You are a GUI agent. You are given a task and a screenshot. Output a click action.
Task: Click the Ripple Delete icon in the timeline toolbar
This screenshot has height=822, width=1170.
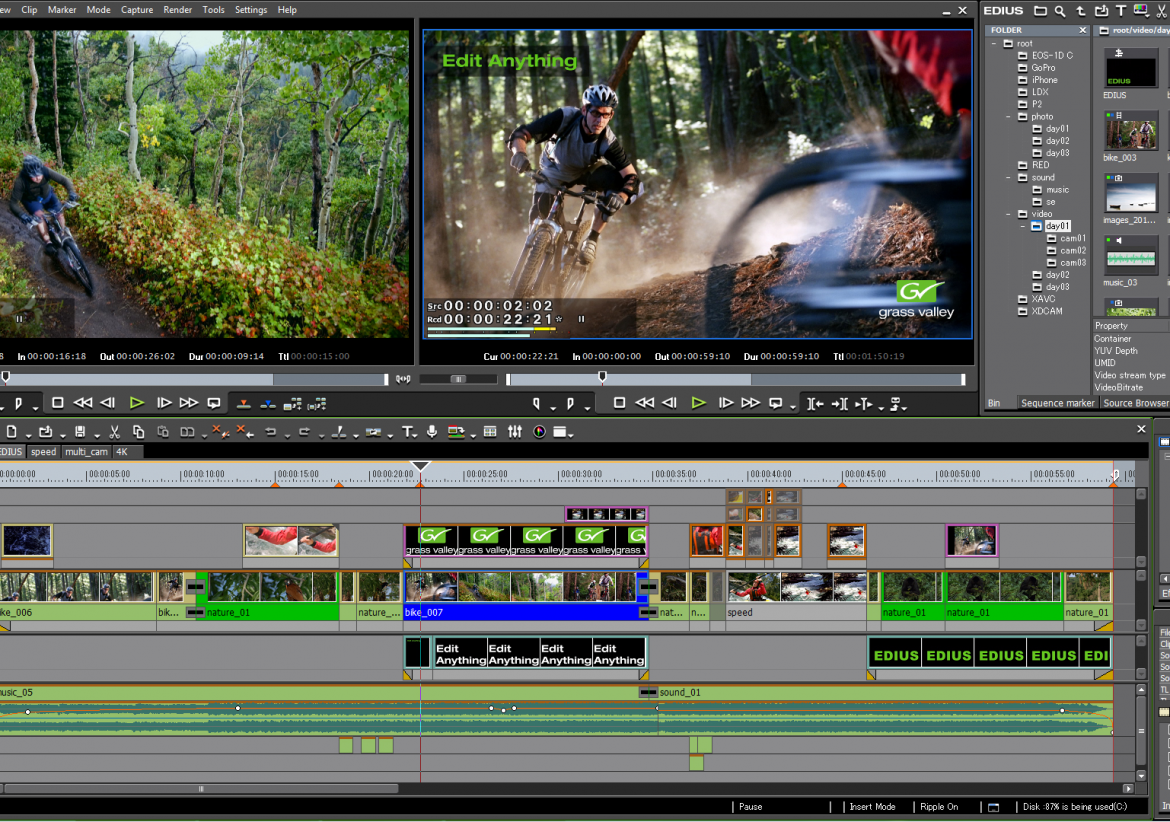pyautogui.click(x=244, y=432)
